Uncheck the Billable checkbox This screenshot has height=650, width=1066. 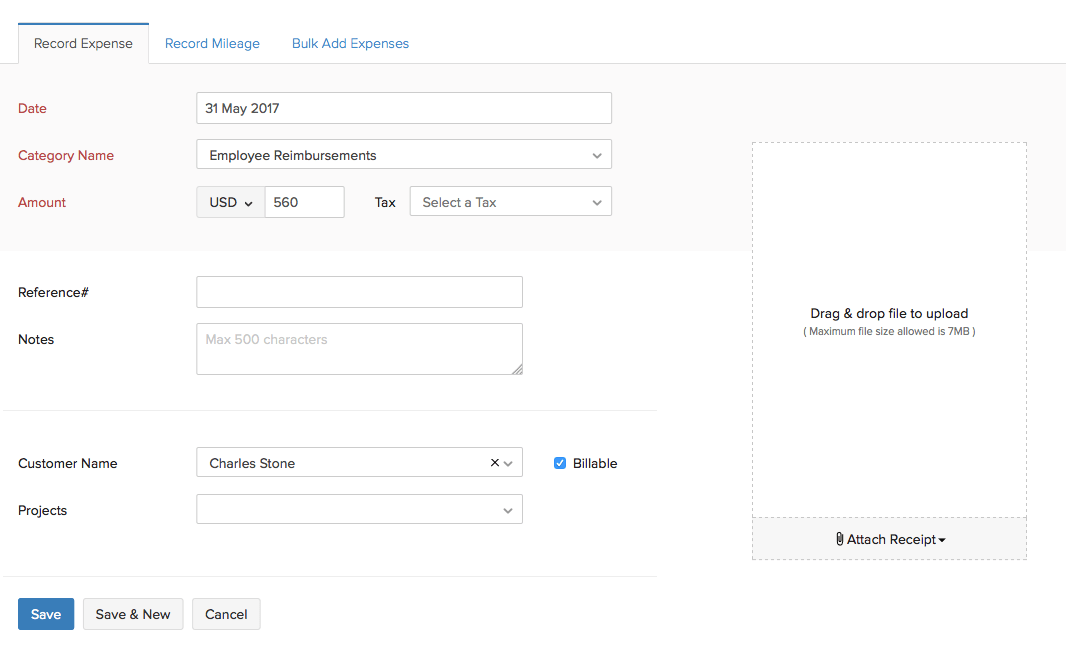[x=560, y=463]
